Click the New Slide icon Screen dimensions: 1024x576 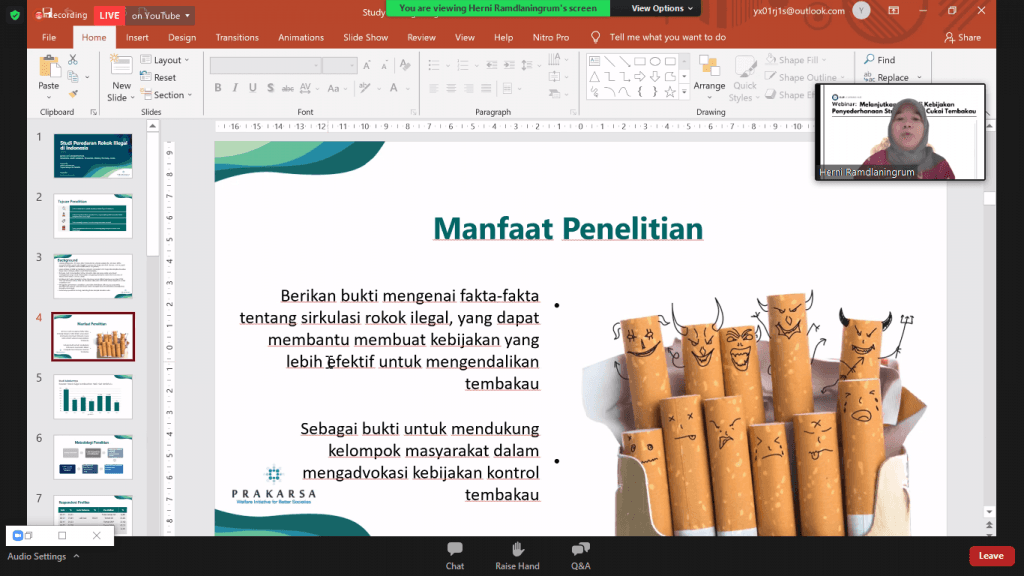click(121, 66)
